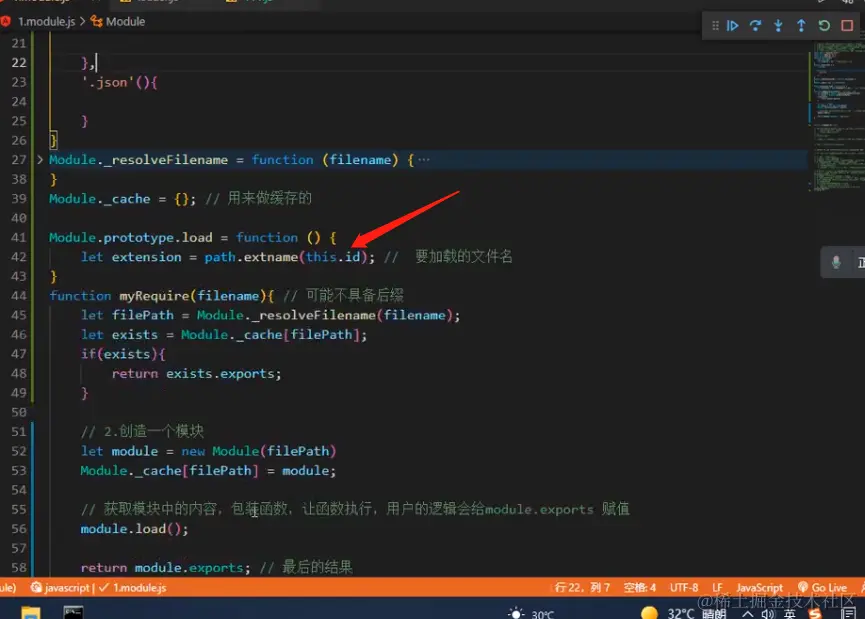The width and height of the screenshot is (865, 619).
Task: Switch input language 英 indicator
Action: pos(789,613)
